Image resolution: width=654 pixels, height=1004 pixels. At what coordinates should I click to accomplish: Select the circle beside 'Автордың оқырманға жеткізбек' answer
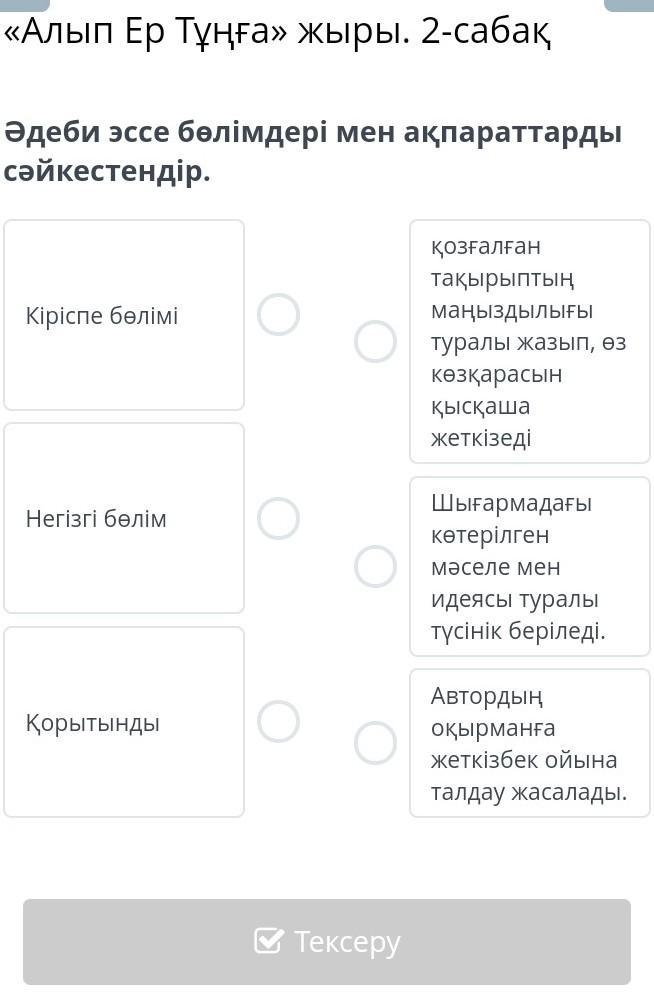tap(375, 742)
